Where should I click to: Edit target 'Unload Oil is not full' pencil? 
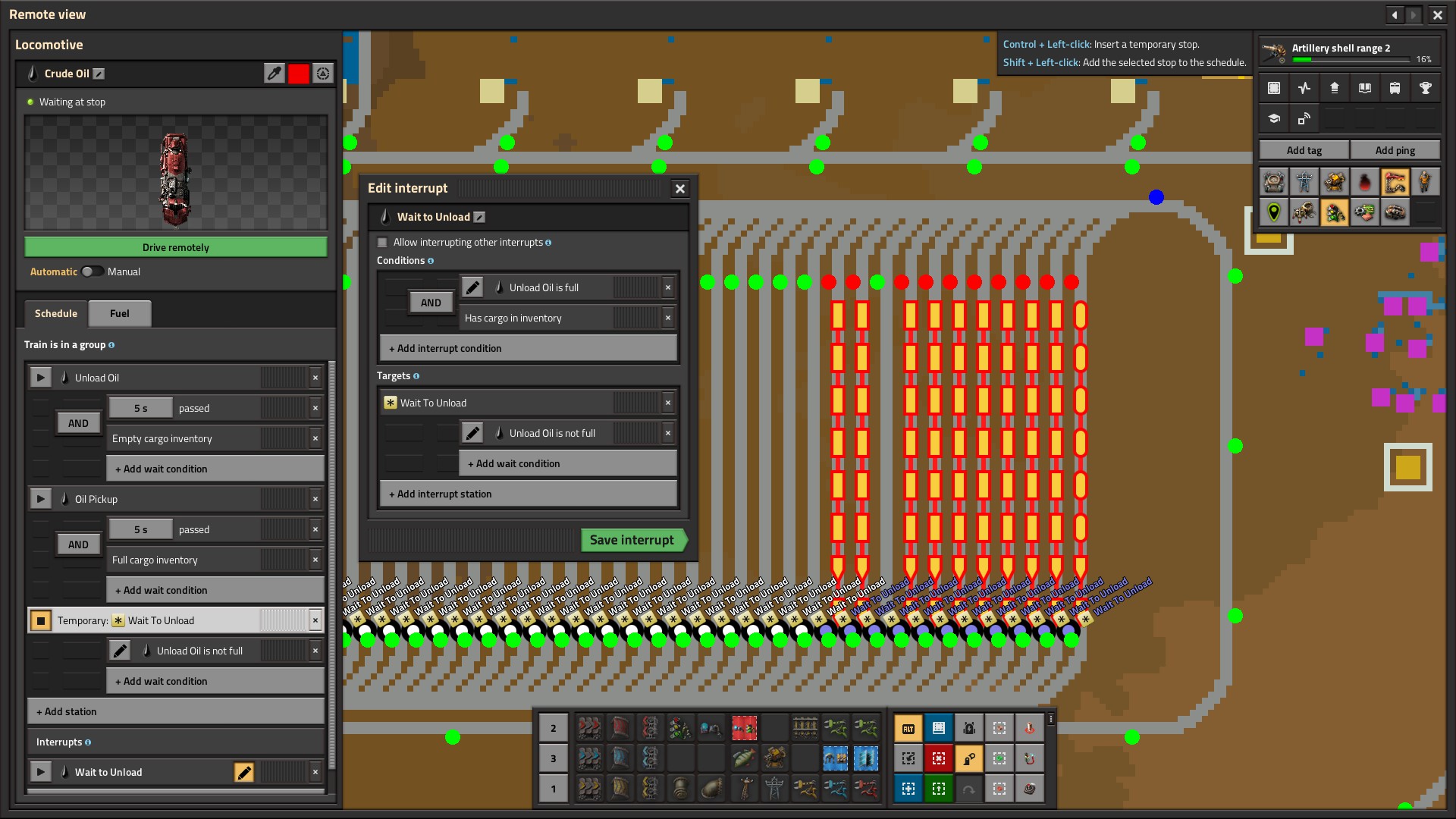click(472, 433)
